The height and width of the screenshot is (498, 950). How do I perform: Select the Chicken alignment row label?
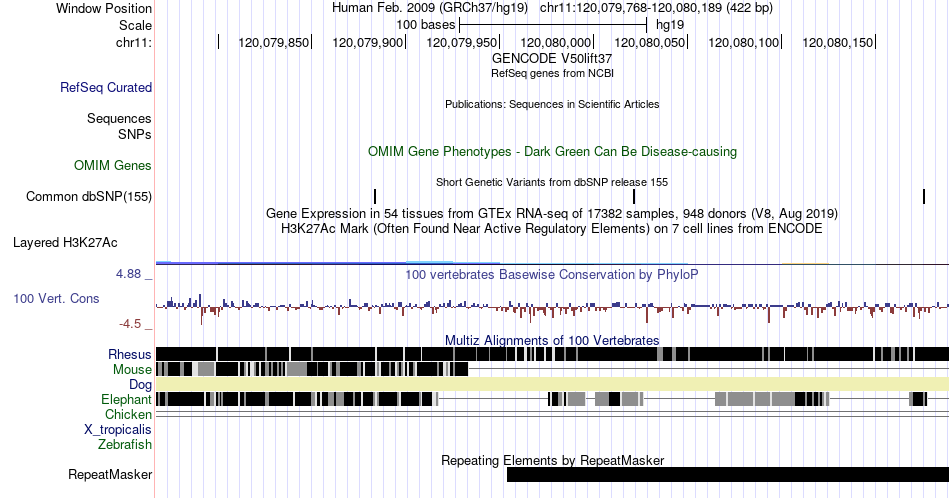128,414
